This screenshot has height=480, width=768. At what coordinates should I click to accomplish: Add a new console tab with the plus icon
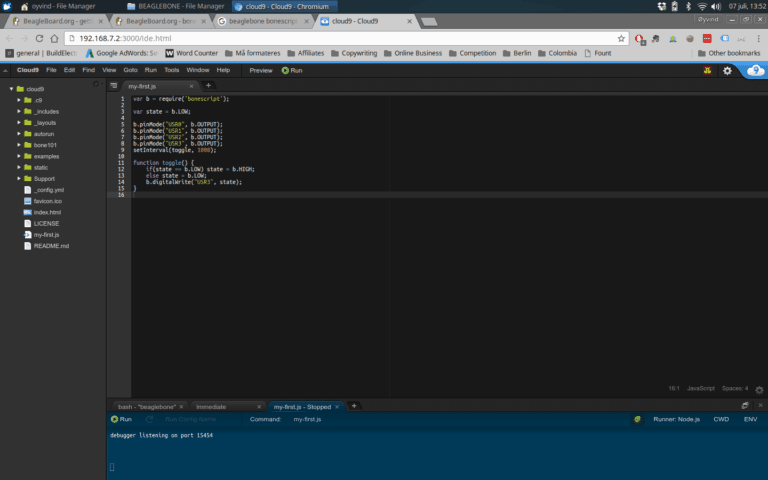pos(354,406)
